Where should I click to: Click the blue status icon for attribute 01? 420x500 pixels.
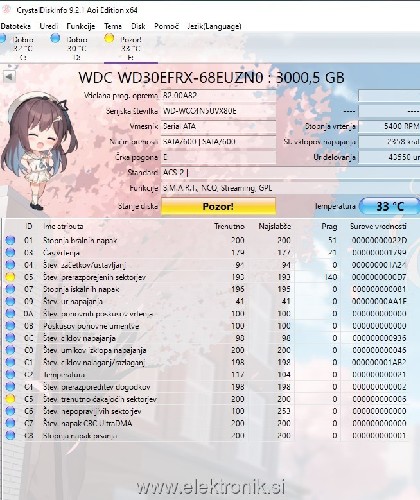[10, 240]
